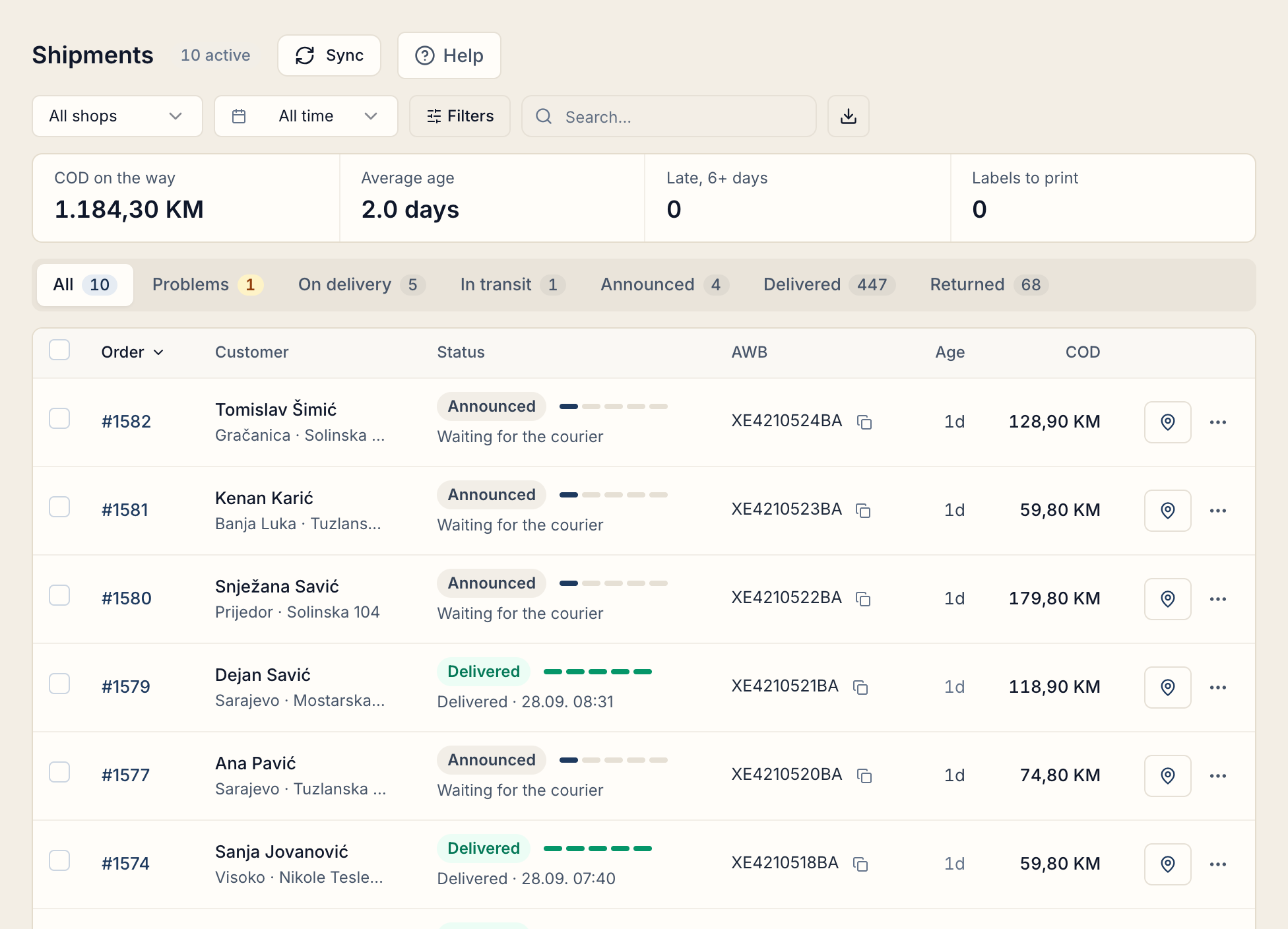Image resolution: width=1288 pixels, height=929 pixels.
Task: Open more actions for order #1581
Action: pyautogui.click(x=1218, y=511)
